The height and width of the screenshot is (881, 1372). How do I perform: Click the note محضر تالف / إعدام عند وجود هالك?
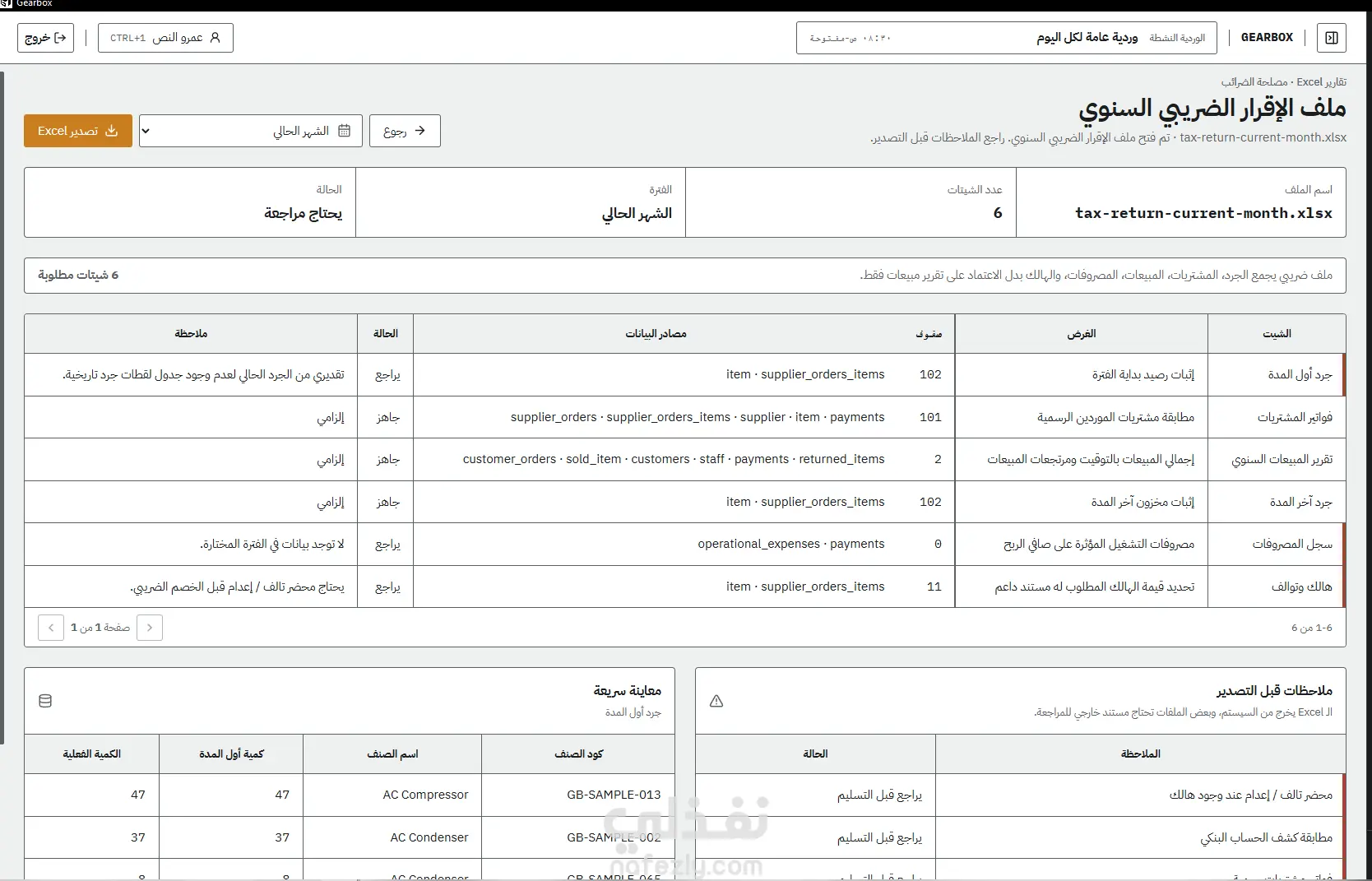coord(1251,795)
